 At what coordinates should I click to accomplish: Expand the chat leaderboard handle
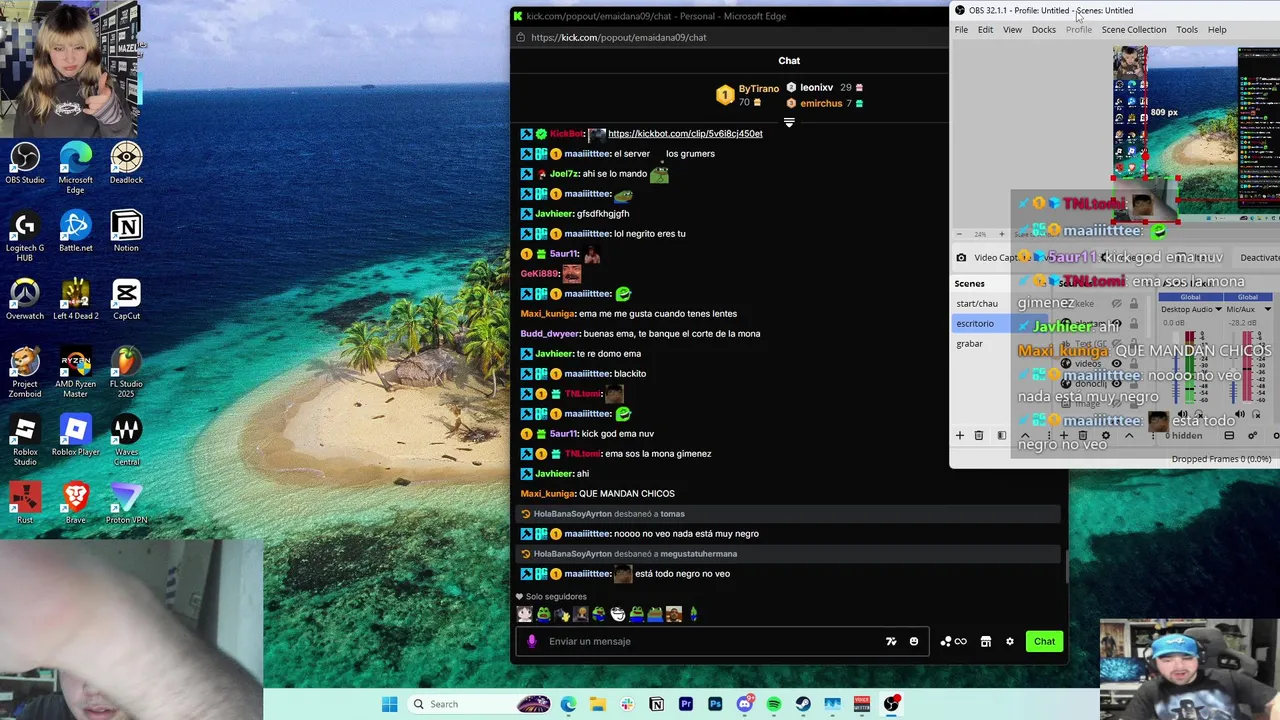point(789,123)
